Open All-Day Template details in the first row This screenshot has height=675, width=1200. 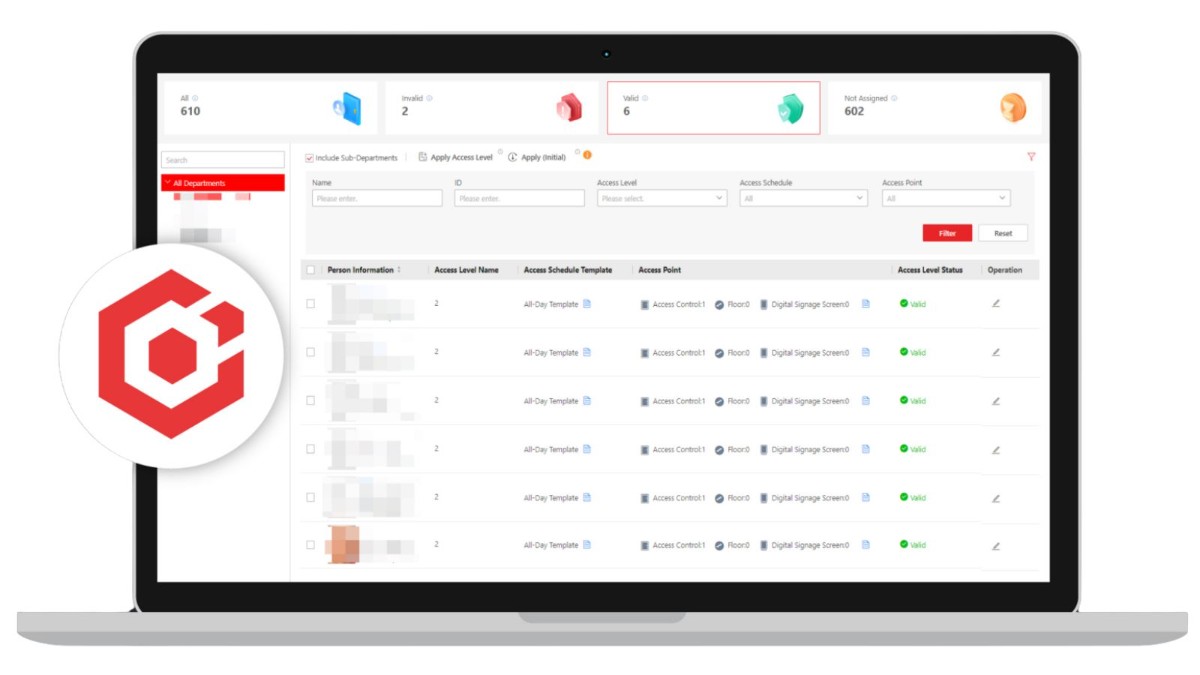587,304
